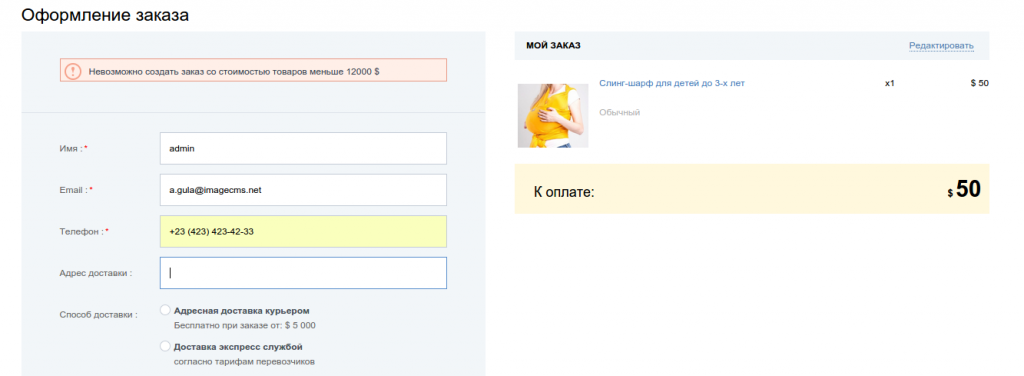This screenshot has height=376, width=1024.
Task: Select the Телефон phone number field
Action: tap(303, 232)
